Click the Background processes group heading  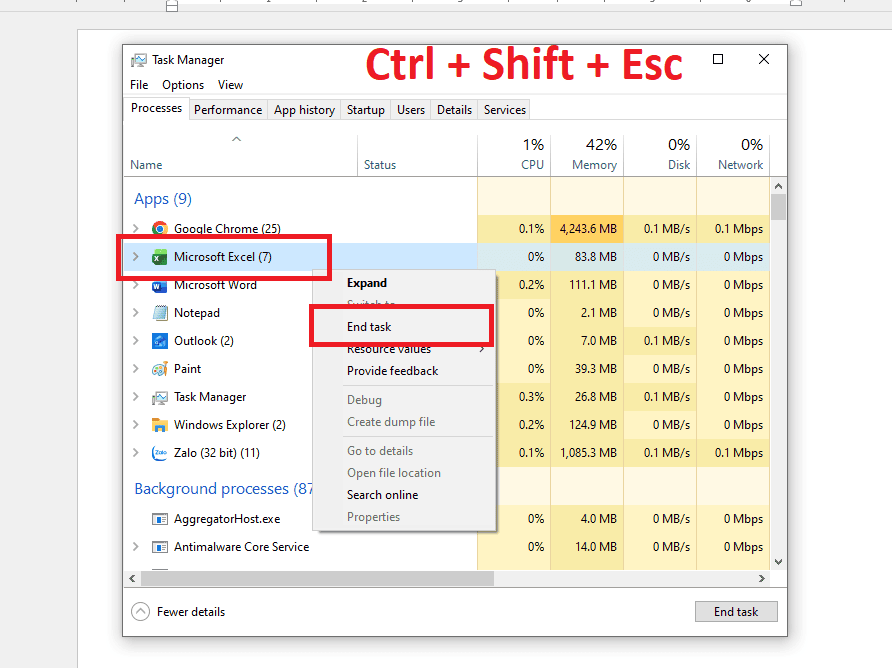223,489
